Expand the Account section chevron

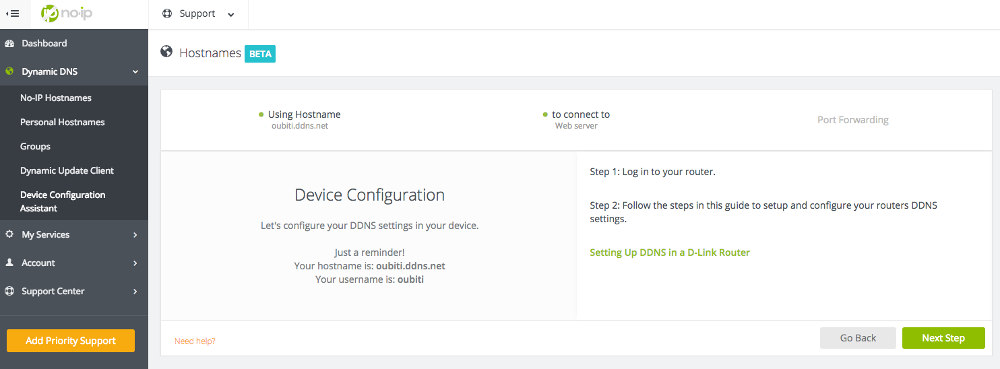click(x=135, y=263)
